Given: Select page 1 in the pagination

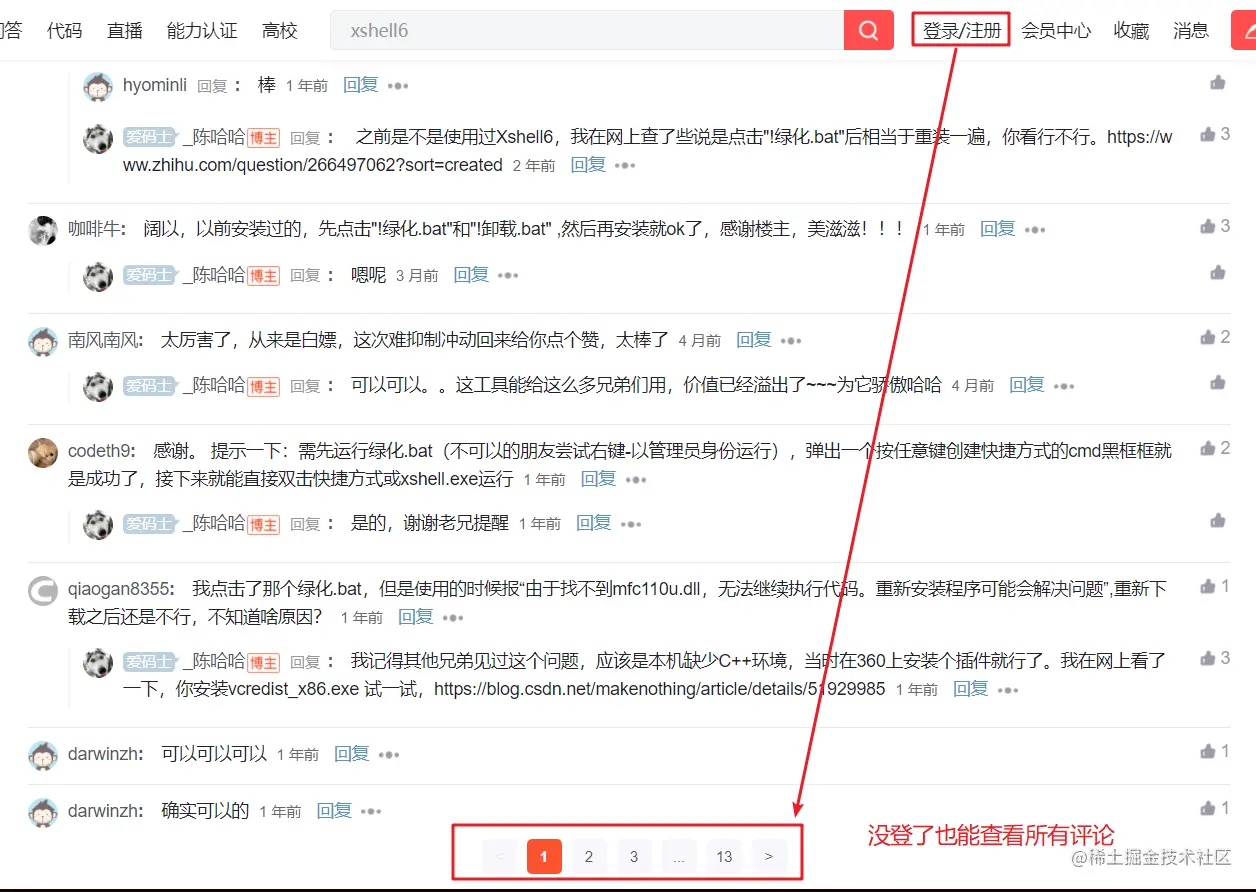Looking at the screenshot, I should click(x=544, y=857).
